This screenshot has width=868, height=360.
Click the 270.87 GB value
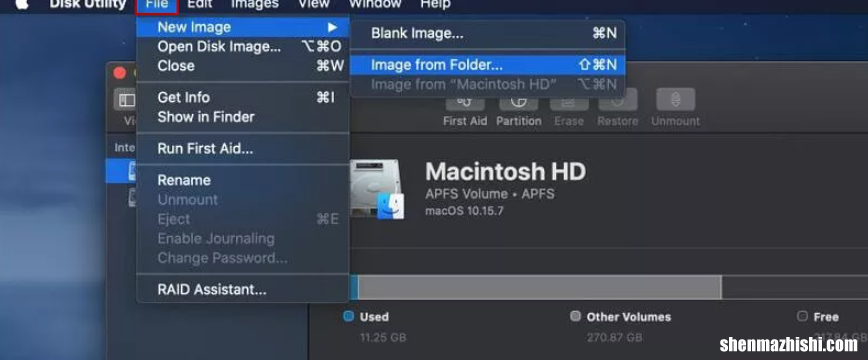click(615, 337)
